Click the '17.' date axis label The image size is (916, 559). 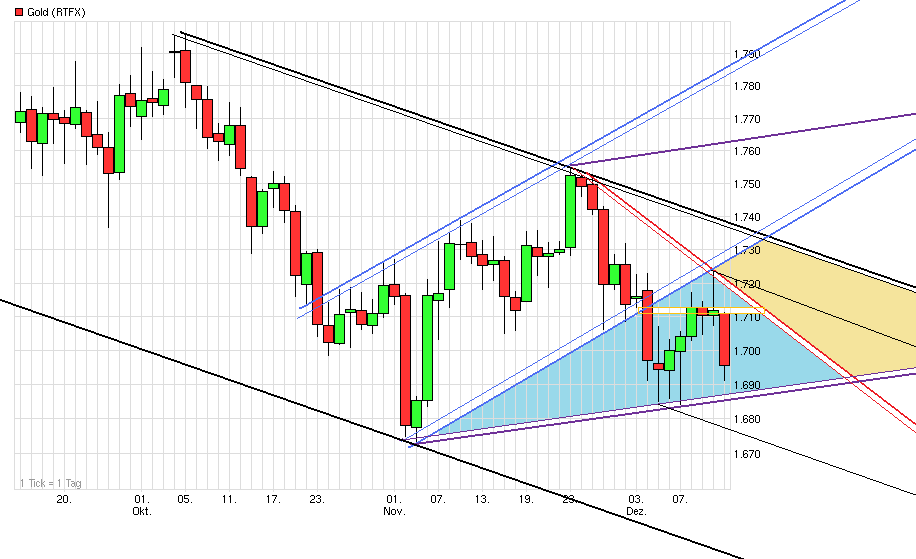click(273, 499)
